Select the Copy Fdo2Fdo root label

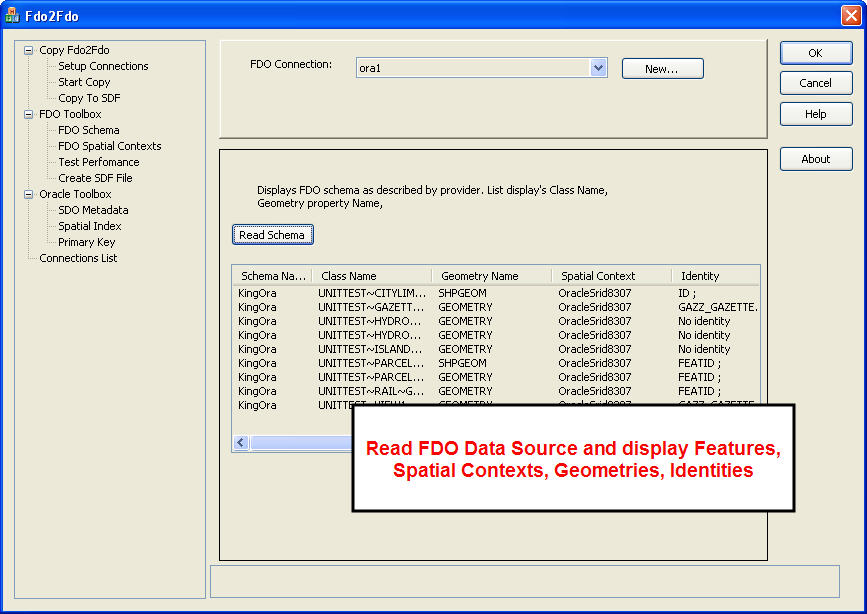click(x=74, y=50)
